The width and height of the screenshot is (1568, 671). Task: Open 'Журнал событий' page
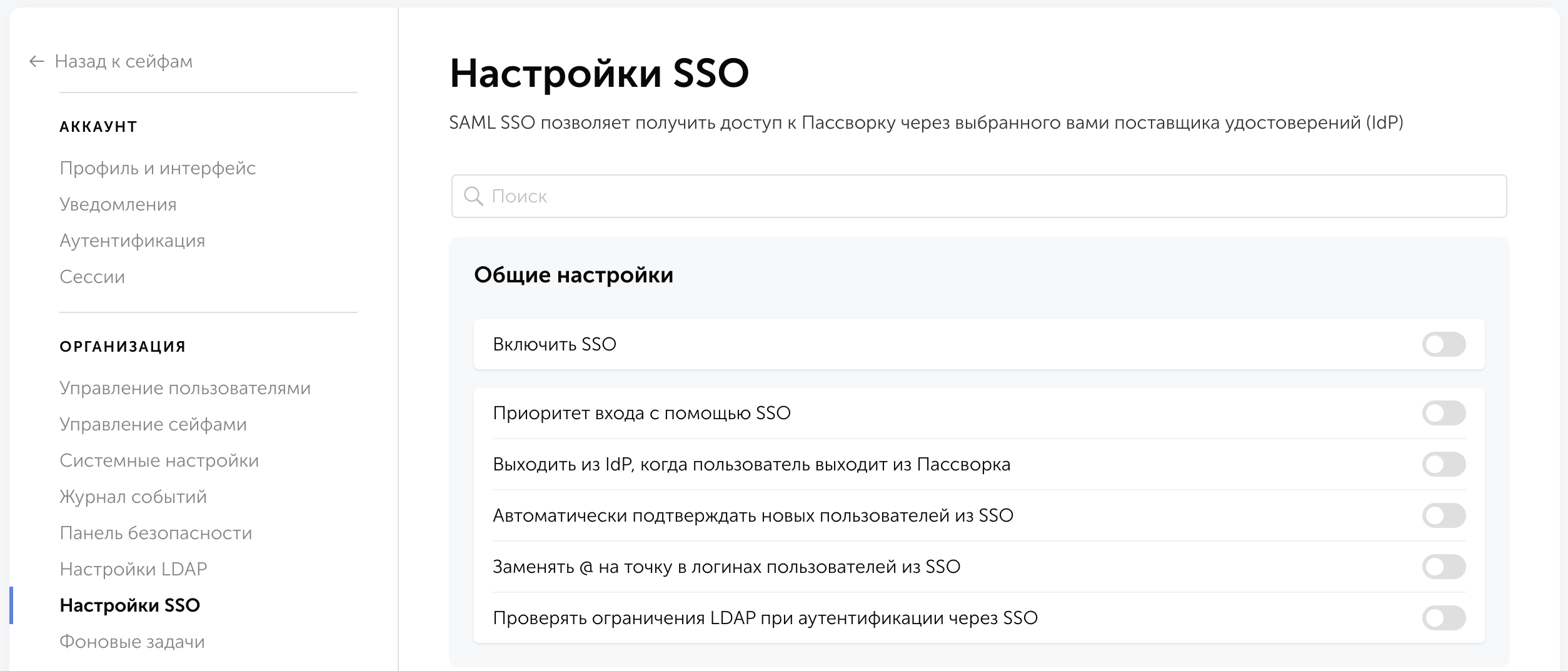click(x=133, y=497)
